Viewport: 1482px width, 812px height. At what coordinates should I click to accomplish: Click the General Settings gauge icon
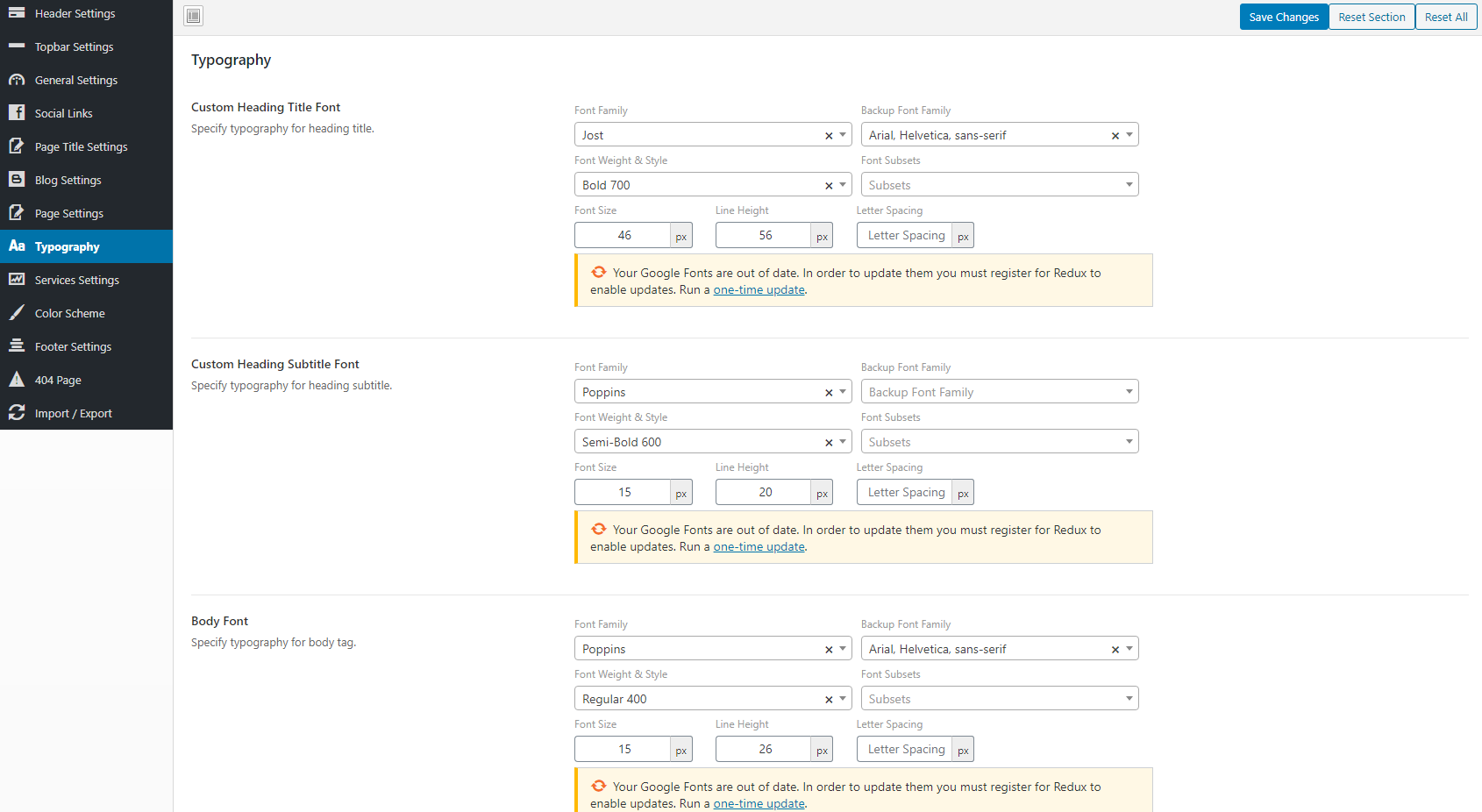17,80
